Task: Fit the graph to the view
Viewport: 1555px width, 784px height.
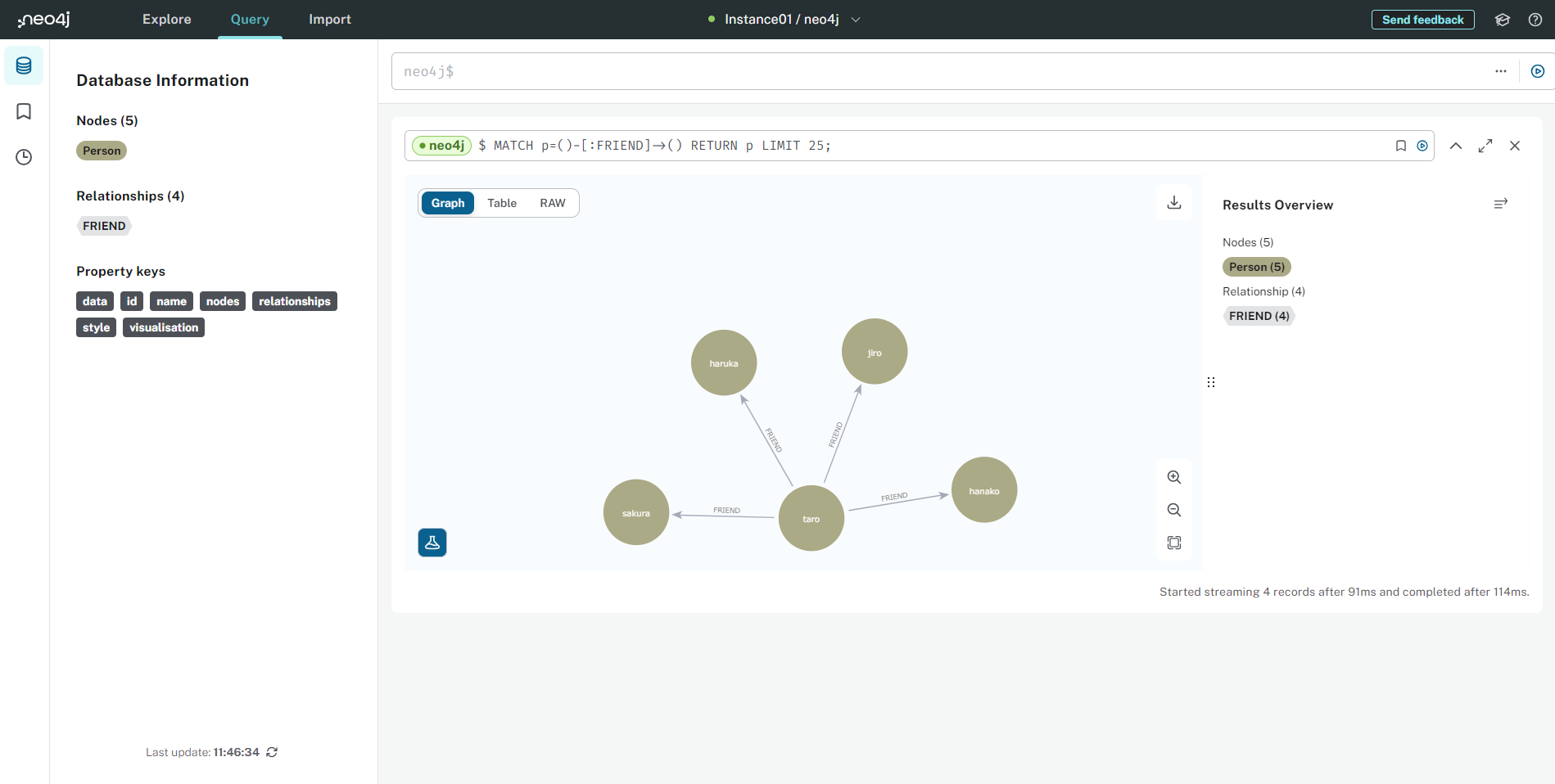Action: click(1173, 542)
